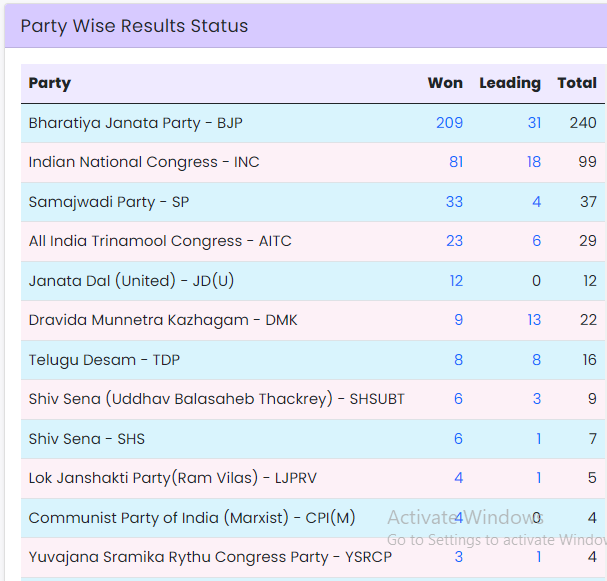Open DMK won count 9 link
Image resolution: width=607 pixels, height=581 pixels.
tap(458, 320)
